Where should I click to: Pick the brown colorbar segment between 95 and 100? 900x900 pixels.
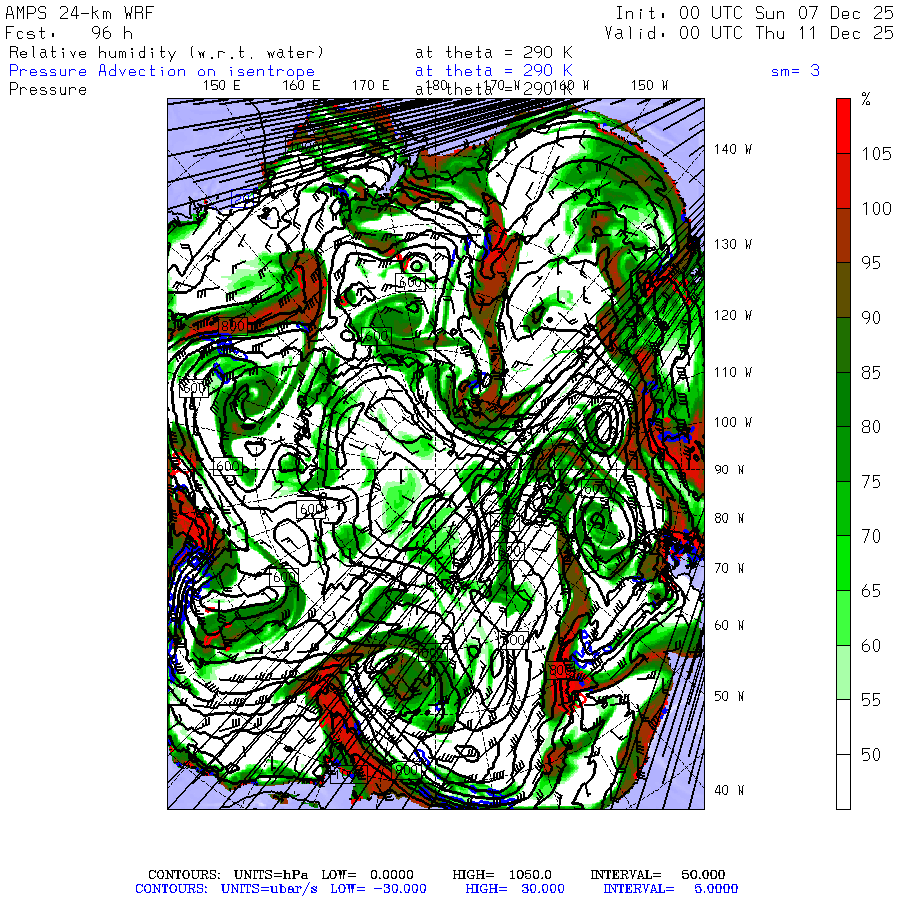843,235
